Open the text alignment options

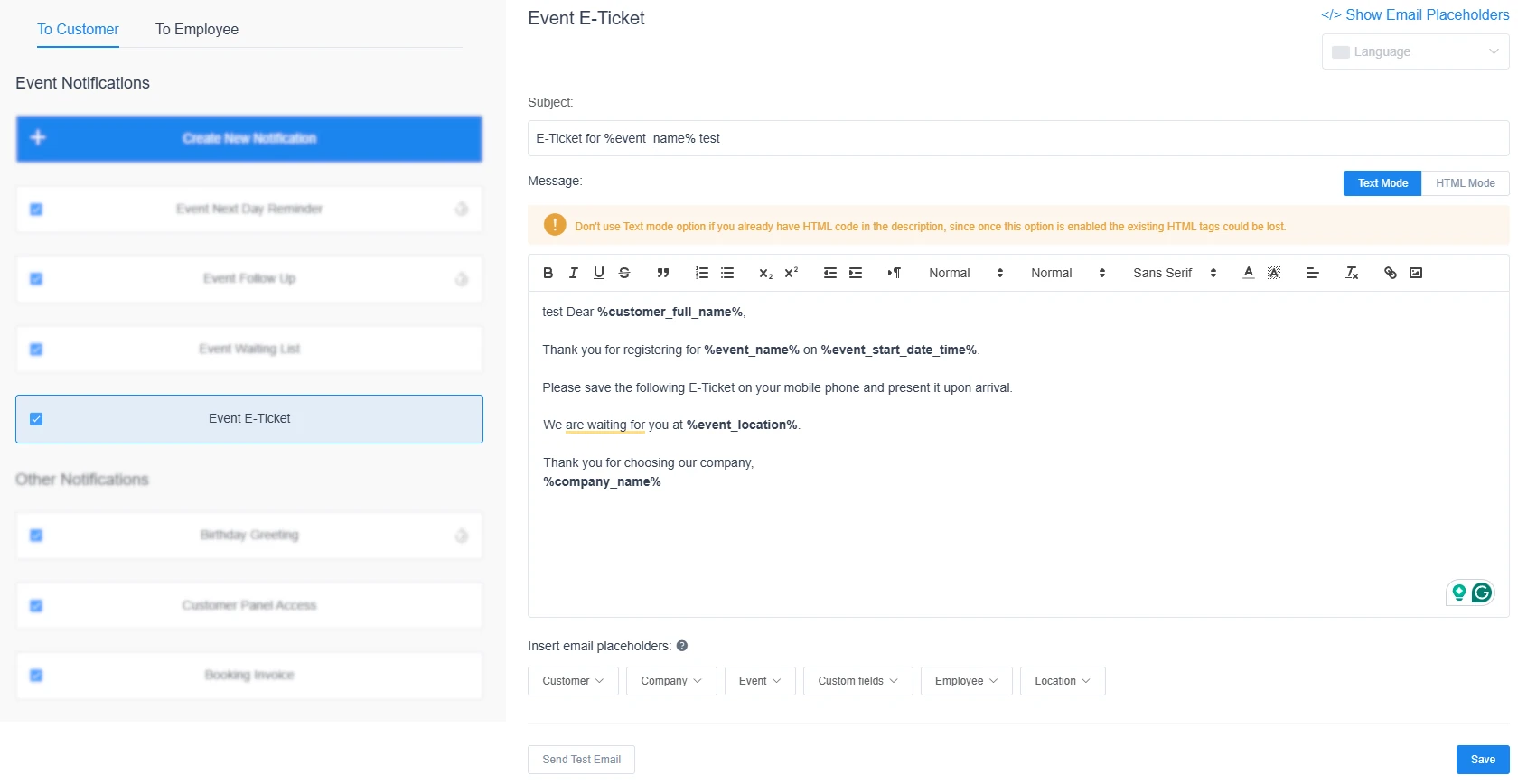click(1312, 273)
